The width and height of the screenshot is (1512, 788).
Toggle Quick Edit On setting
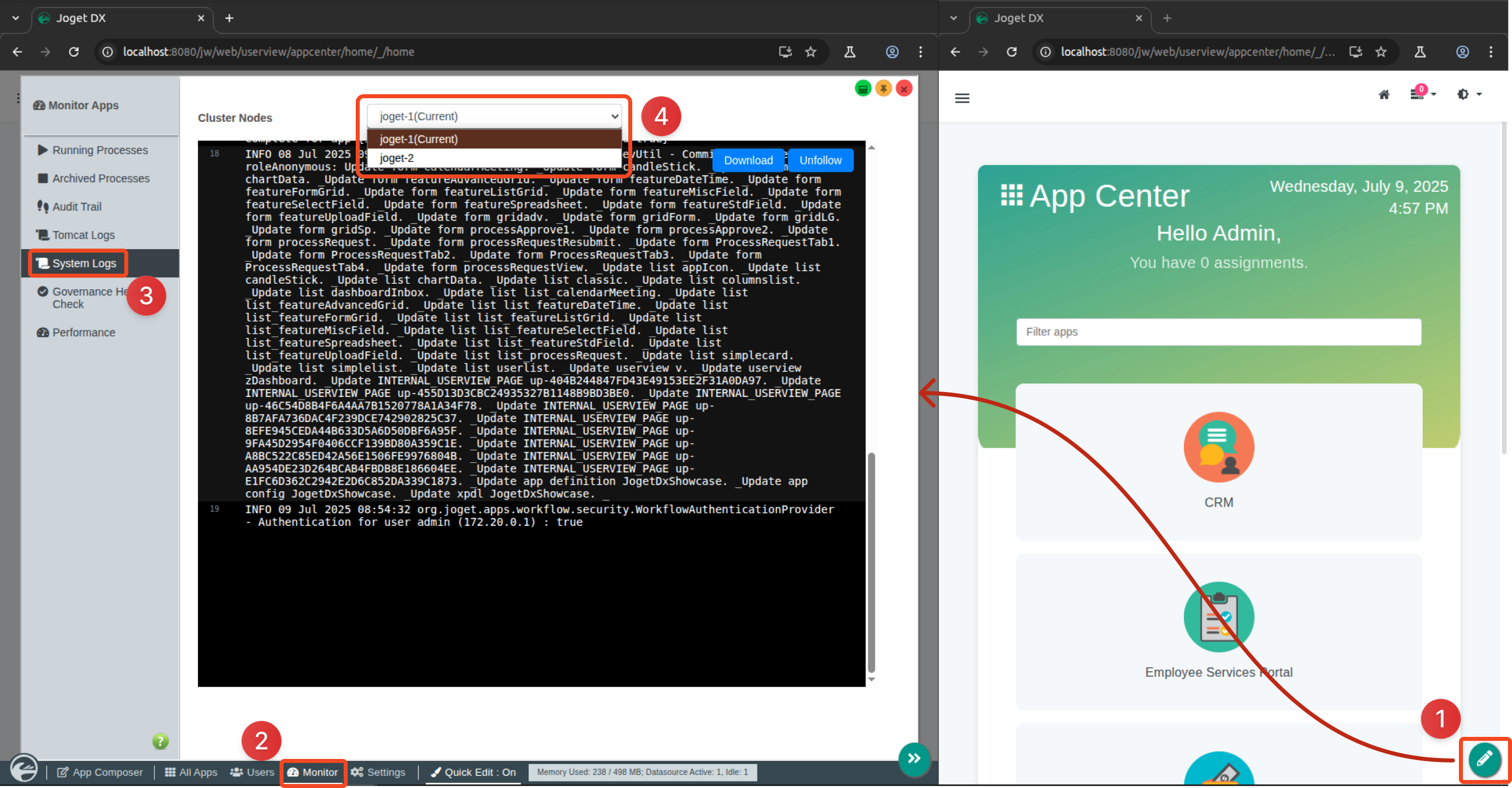[473, 772]
